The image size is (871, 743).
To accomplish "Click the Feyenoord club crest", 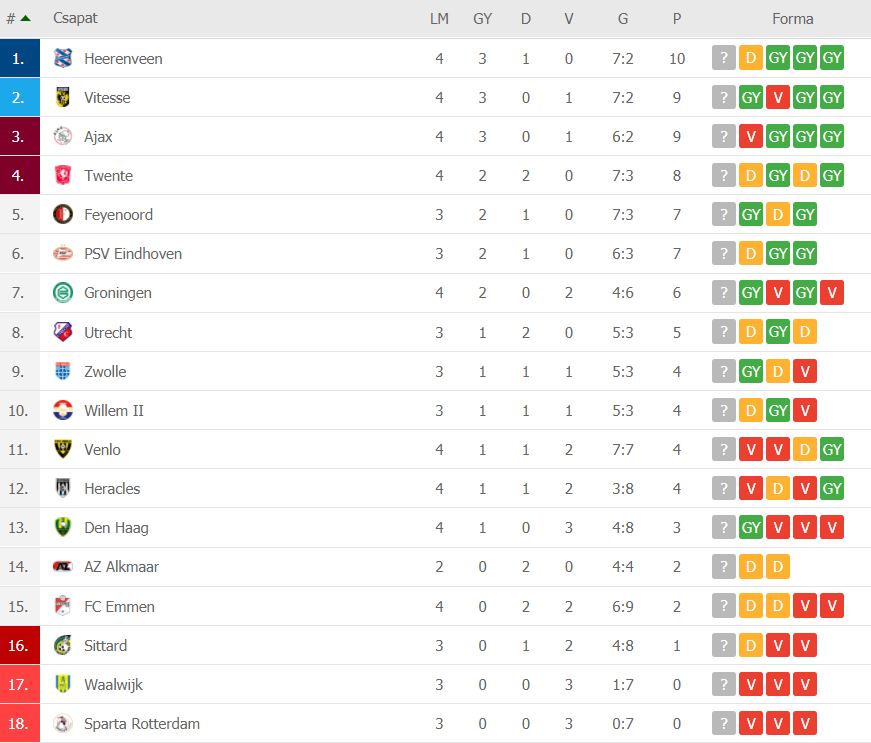I will tap(63, 214).
